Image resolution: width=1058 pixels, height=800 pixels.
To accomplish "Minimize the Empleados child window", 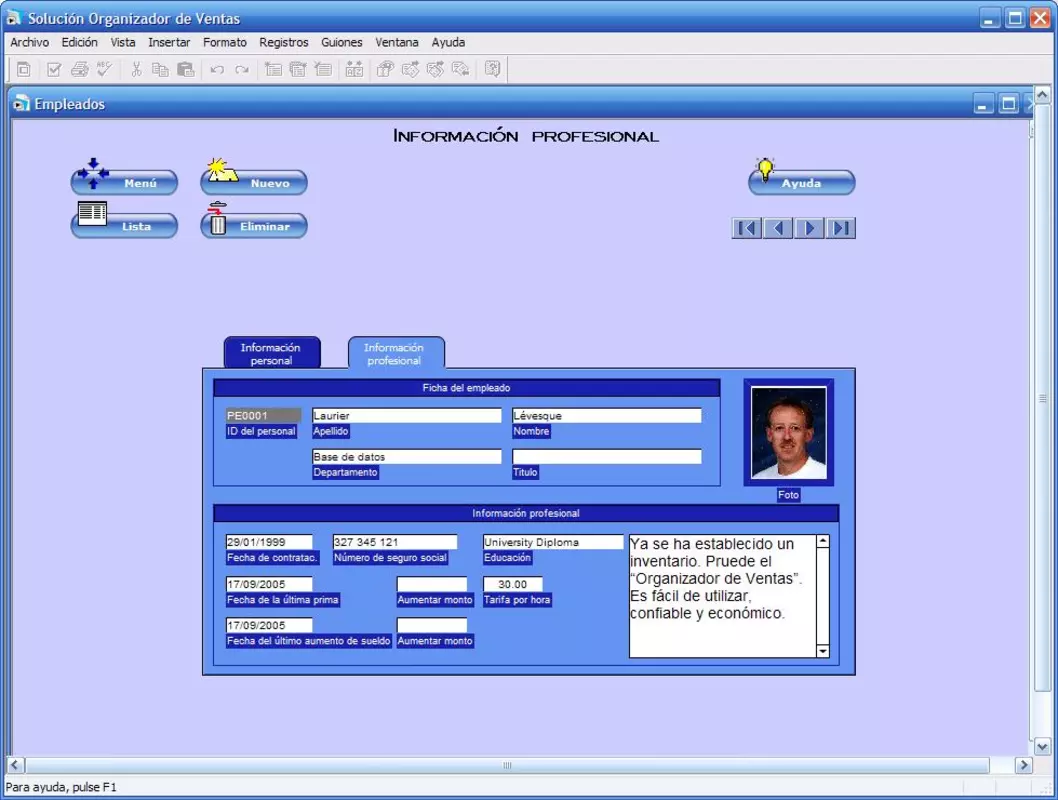I will (984, 104).
